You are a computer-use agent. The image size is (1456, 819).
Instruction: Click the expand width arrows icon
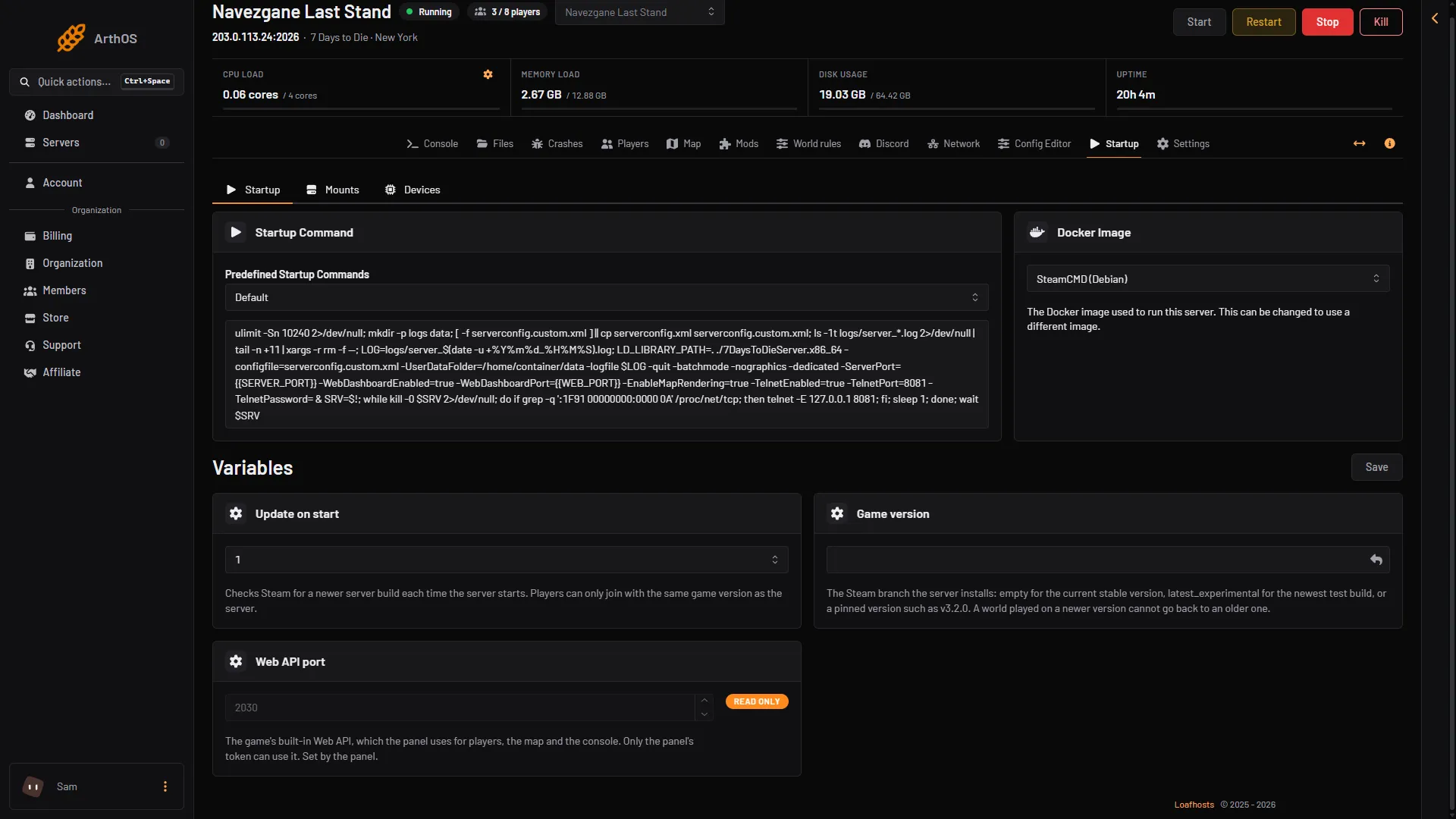pyautogui.click(x=1359, y=143)
